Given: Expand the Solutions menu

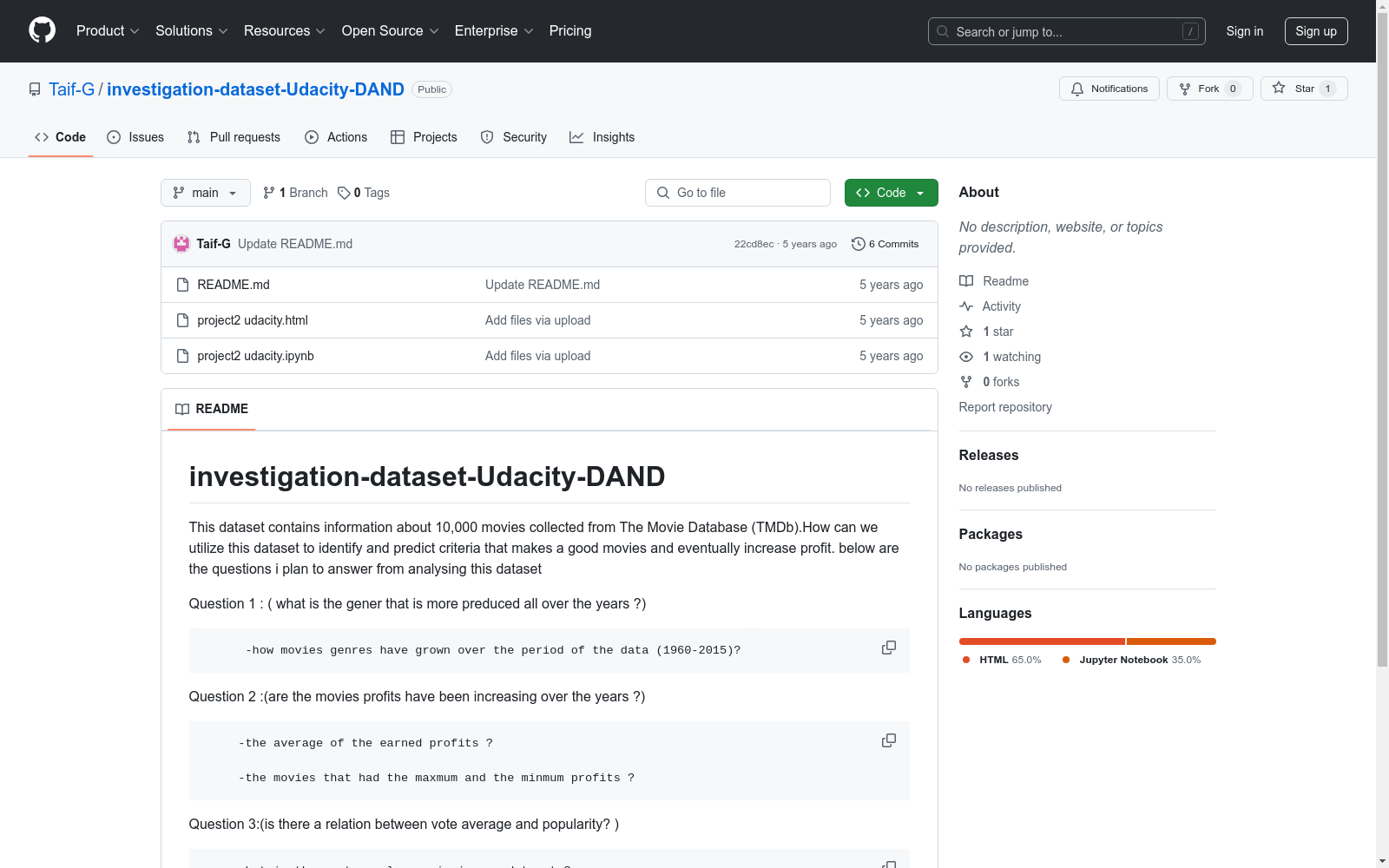Looking at the screenshot, I should click(x=192, y=31).
